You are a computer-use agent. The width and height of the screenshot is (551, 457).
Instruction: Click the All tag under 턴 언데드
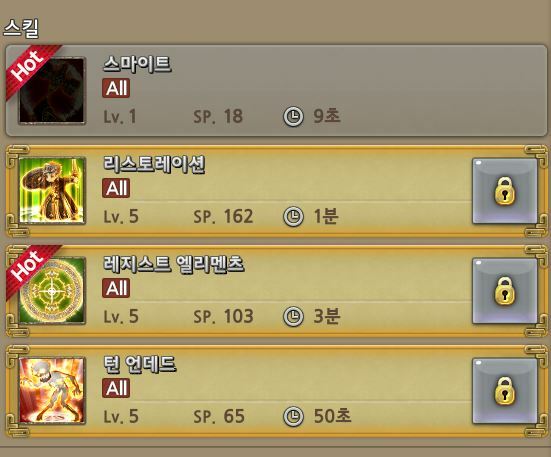pos(116,388)
